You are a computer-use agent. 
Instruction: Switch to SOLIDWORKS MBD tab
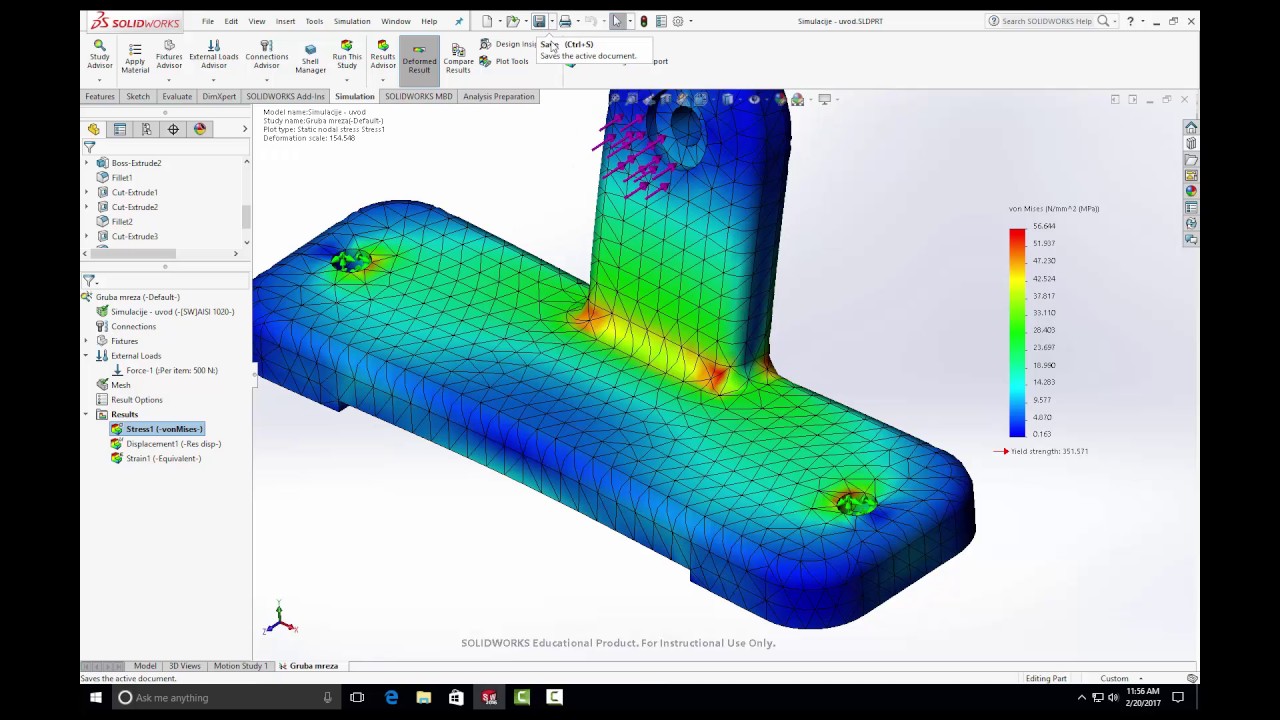[x=419, y=96]
